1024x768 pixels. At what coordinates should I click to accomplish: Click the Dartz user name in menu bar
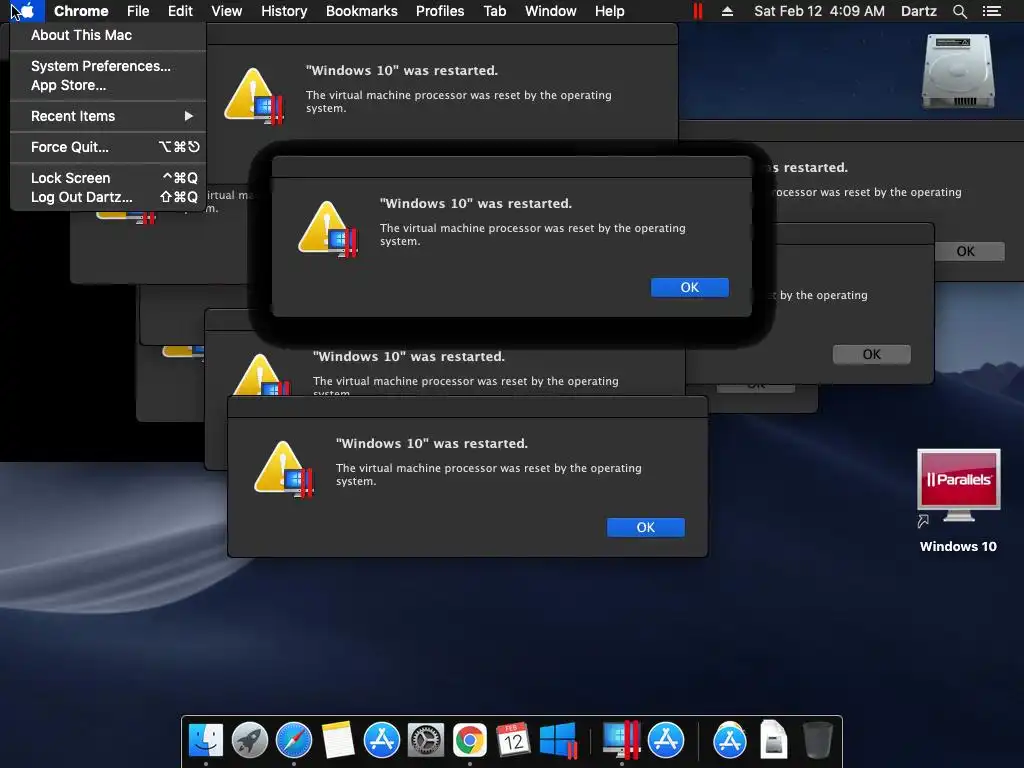918,11
